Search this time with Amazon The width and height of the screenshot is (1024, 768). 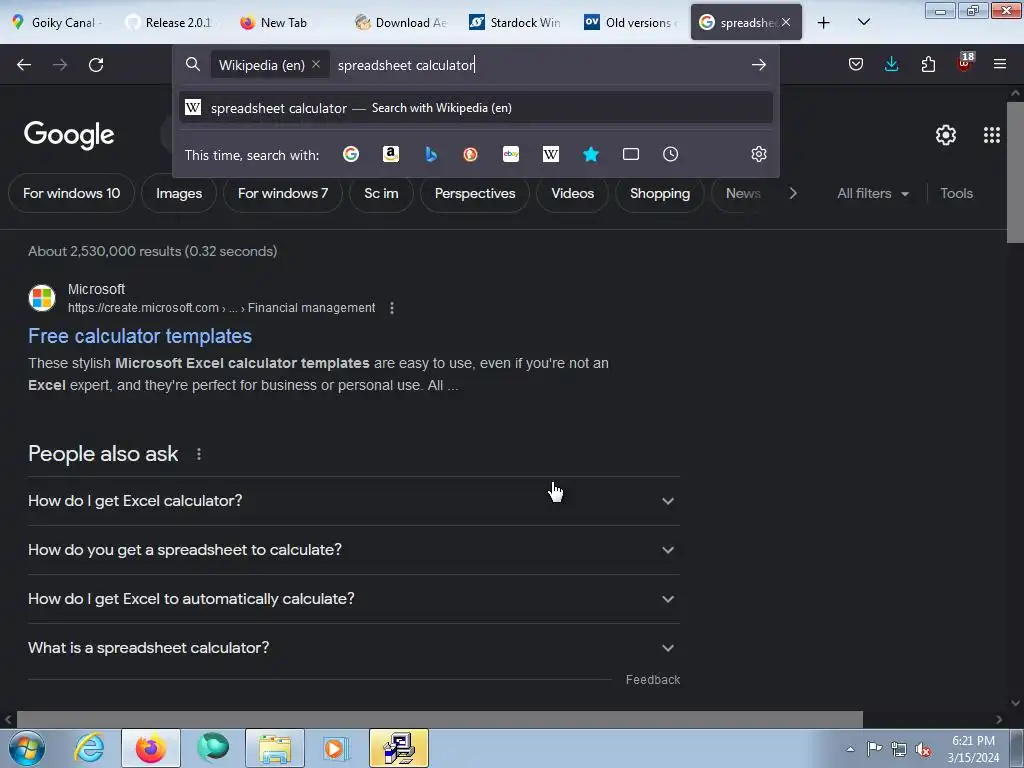(391, 154)
